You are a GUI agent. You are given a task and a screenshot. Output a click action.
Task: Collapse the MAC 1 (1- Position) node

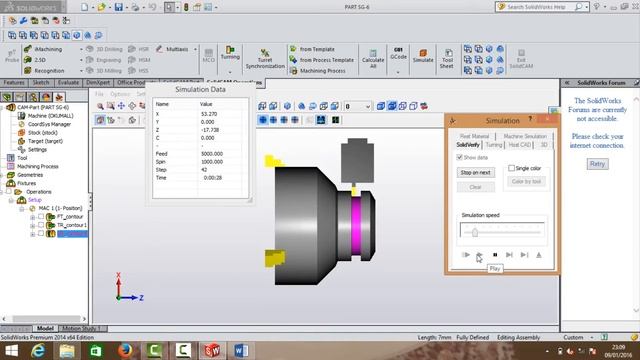[x=22, y=209]
